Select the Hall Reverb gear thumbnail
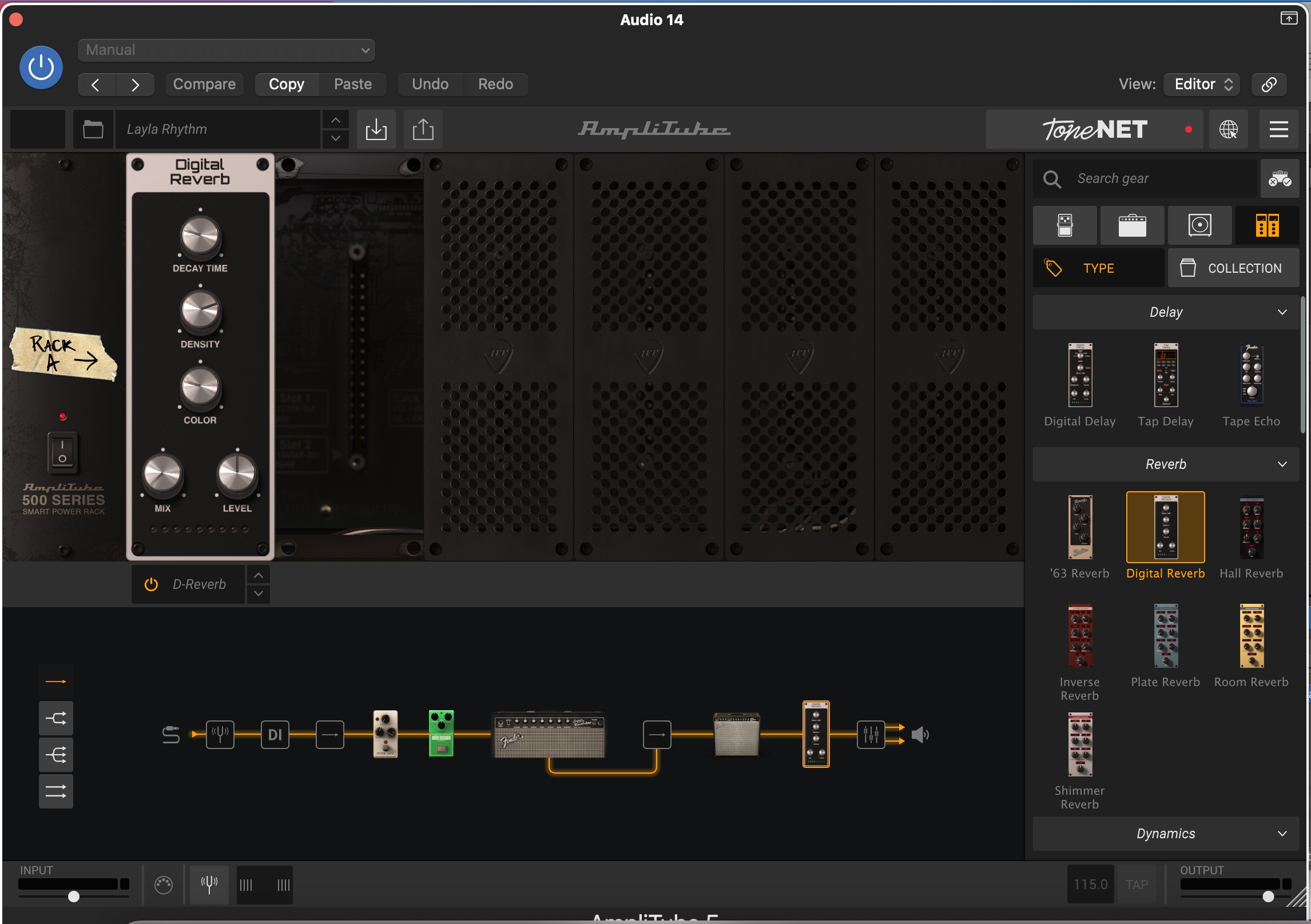This screenshot has width=1311, height=924. (1252, 527)
